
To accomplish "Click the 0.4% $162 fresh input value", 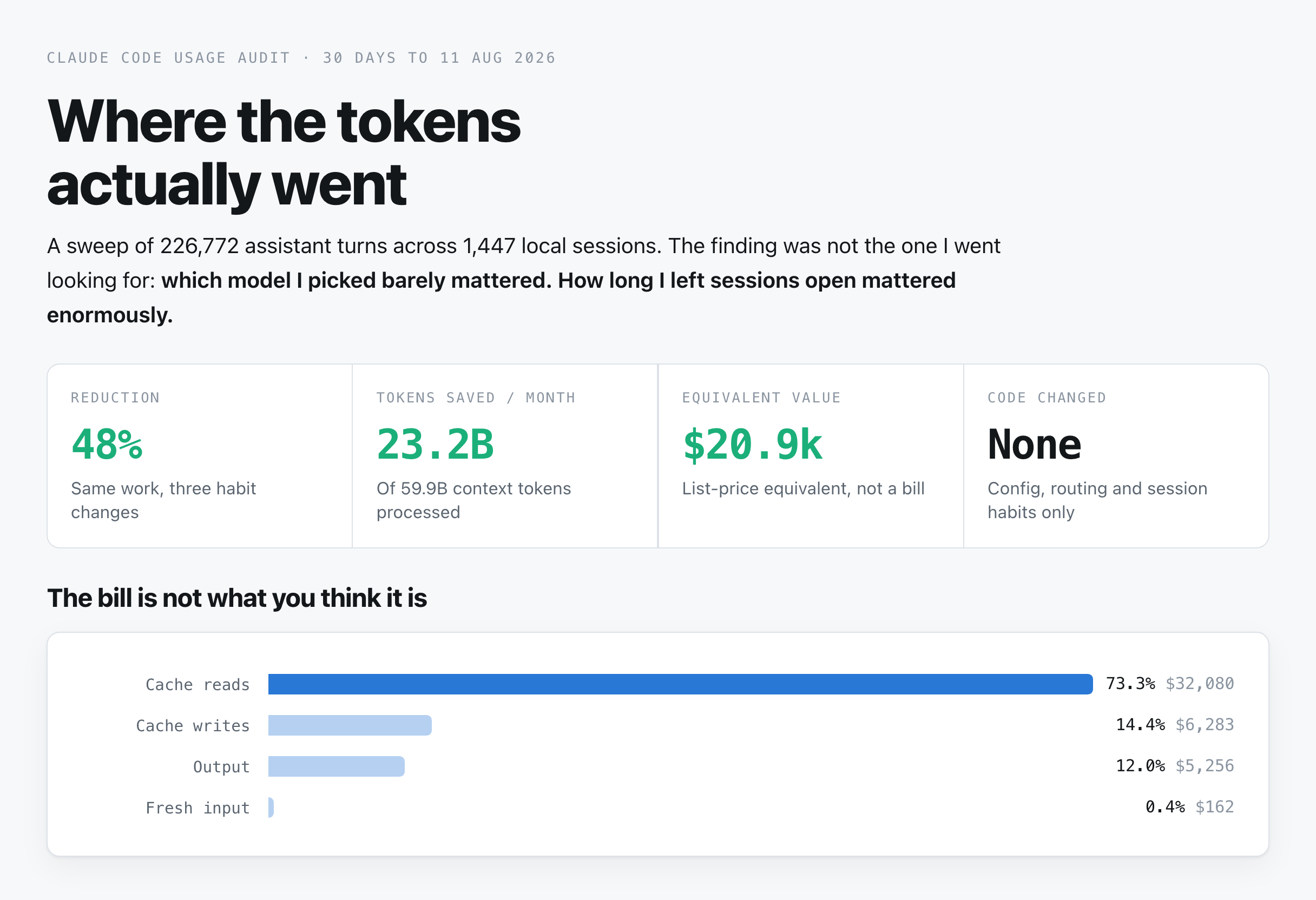I will tap(1190, 807).
